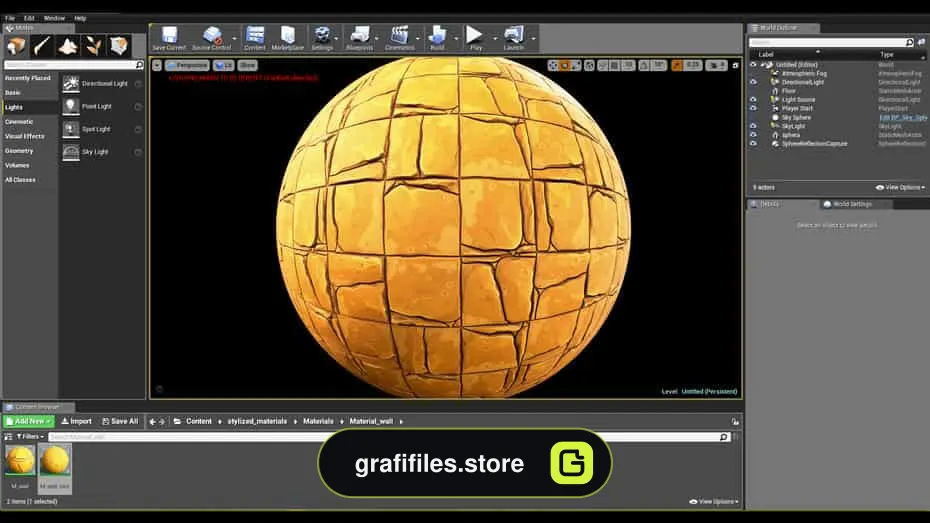
Task: Open the Marketplace from the toolbar
Action: 288,39
